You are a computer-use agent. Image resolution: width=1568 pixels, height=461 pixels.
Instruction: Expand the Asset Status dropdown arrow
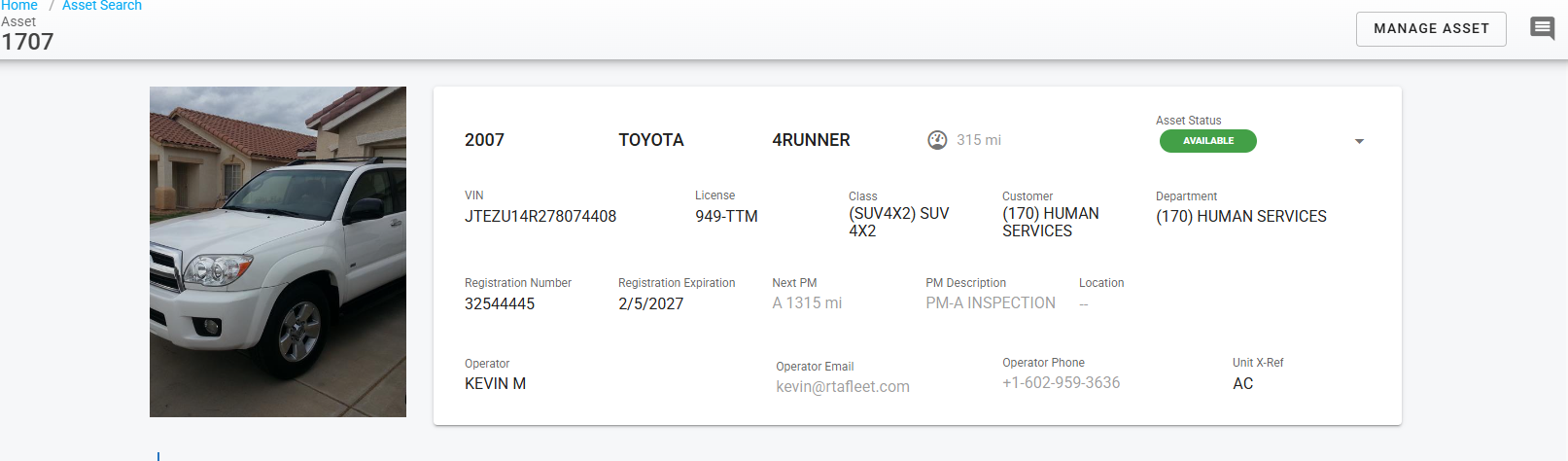[1359, 142]
